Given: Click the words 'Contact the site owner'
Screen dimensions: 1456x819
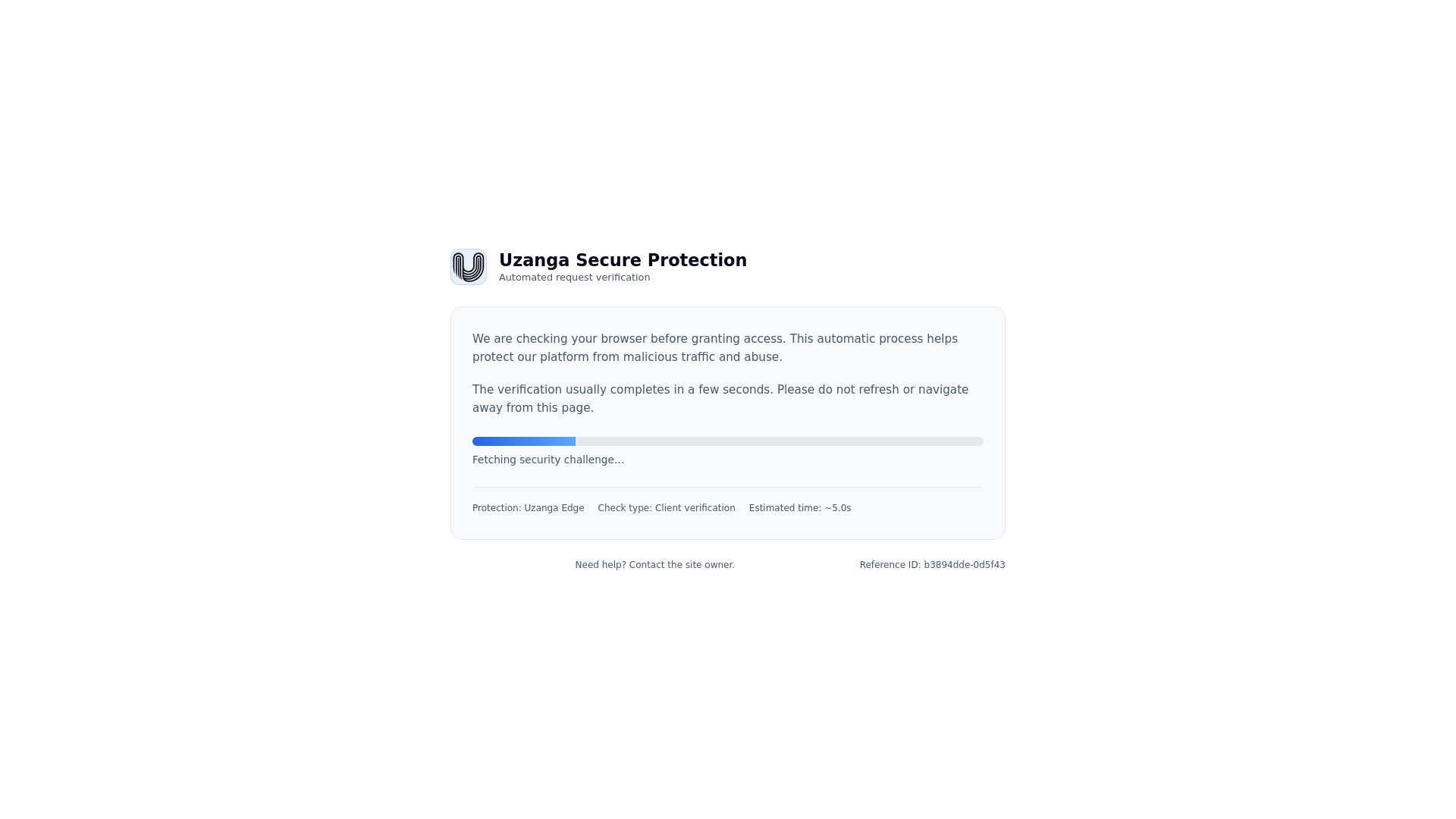Looking at the screenshot, I should (682, 565).
